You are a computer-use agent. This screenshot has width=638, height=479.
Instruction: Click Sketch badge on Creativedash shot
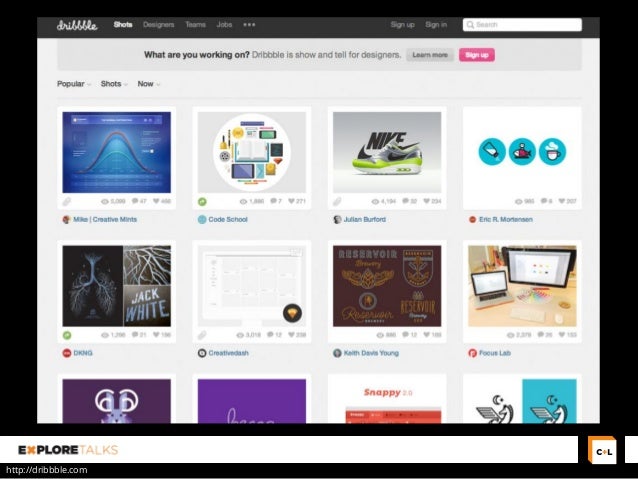[293, 313]
